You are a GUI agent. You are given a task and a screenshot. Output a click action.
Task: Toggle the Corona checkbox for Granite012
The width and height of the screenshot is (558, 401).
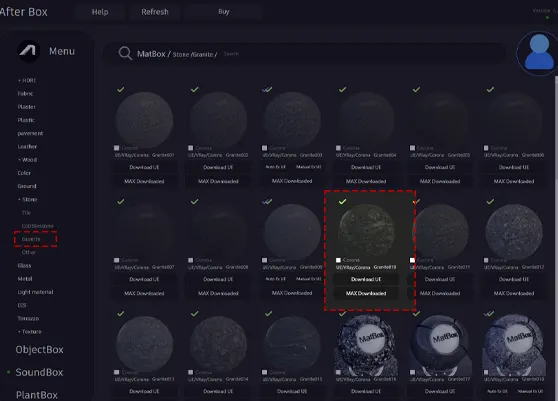tap(486, 260)
